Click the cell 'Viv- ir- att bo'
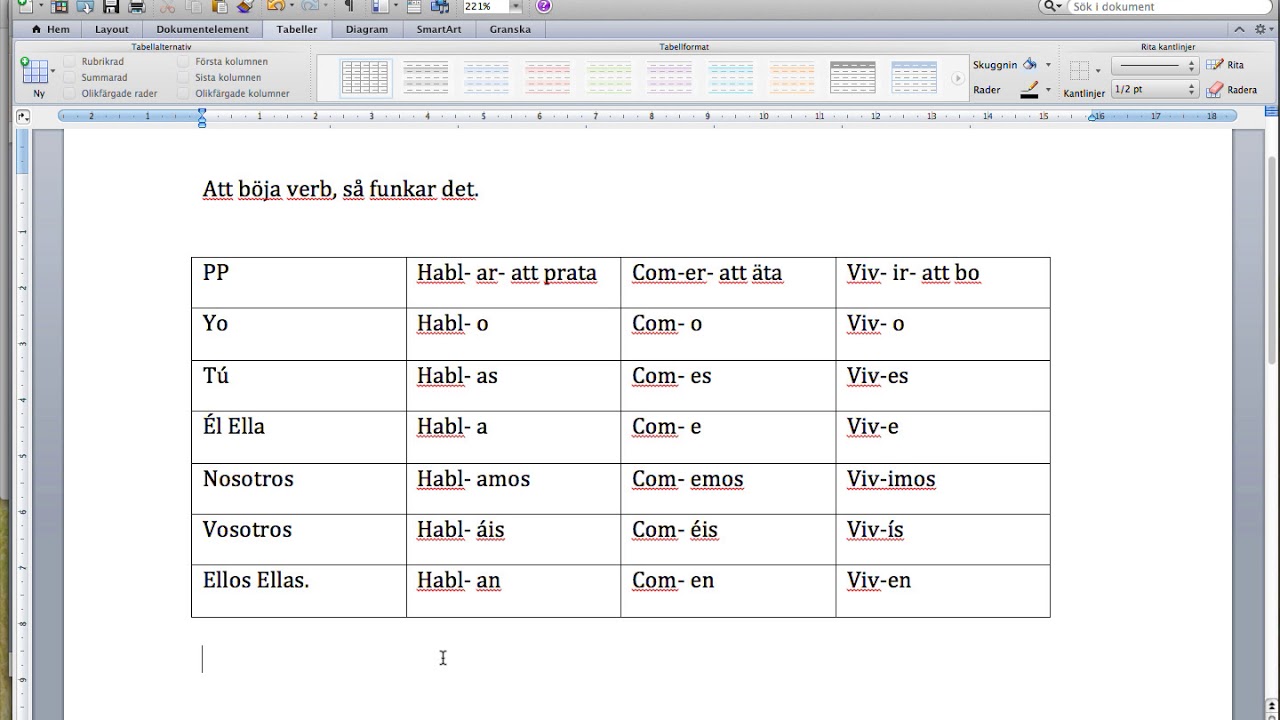Image resolution: width=1280 pixels, height=720 pixels. pyautogui.click(x=943, y=282)
